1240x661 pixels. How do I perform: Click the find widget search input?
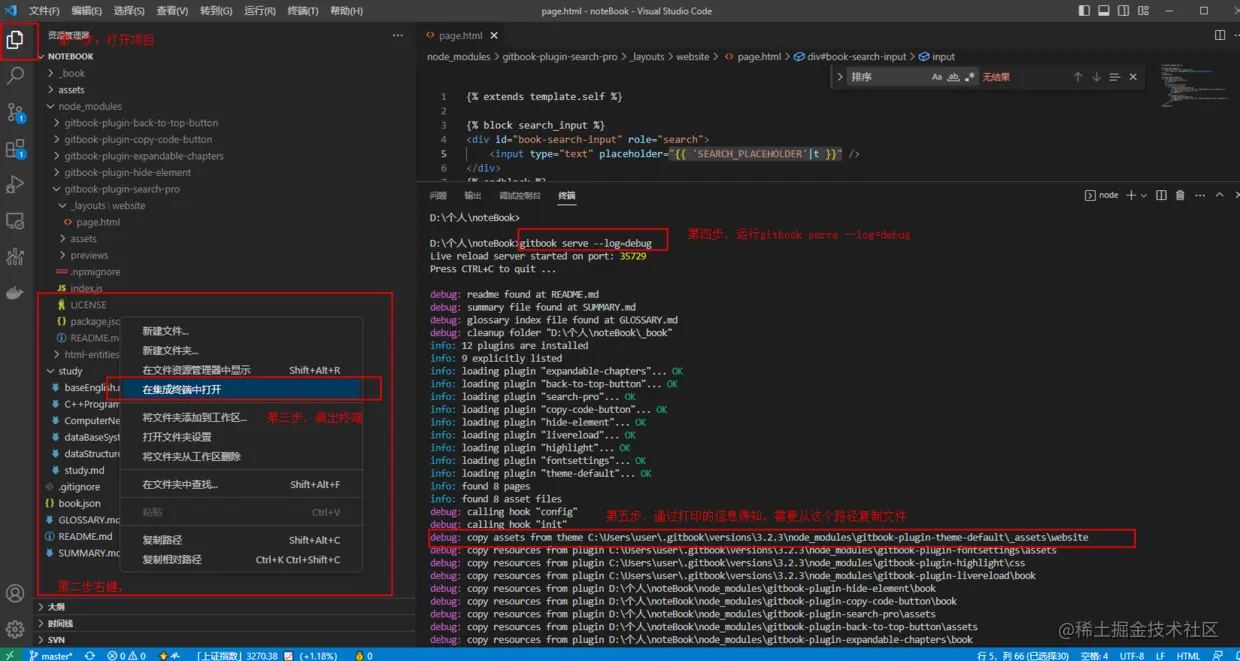pos(888,77)
